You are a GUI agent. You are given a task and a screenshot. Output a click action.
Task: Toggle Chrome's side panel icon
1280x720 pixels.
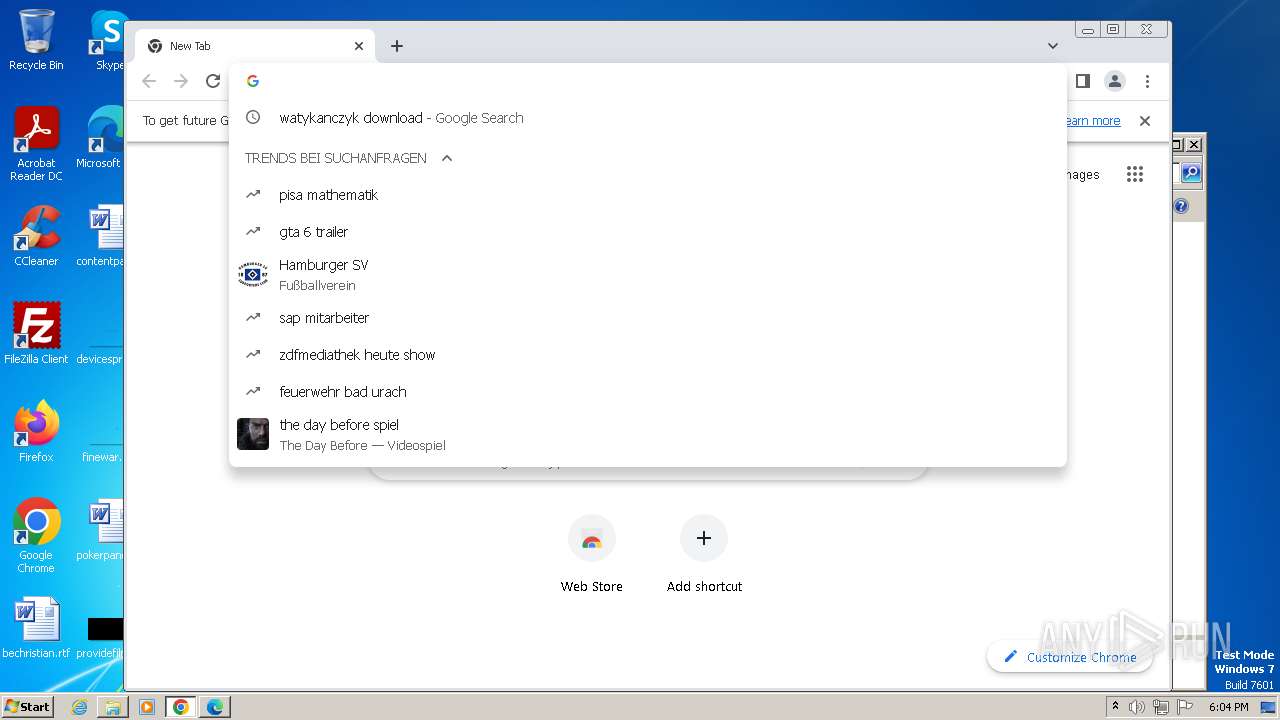[x=1082, y=81]
